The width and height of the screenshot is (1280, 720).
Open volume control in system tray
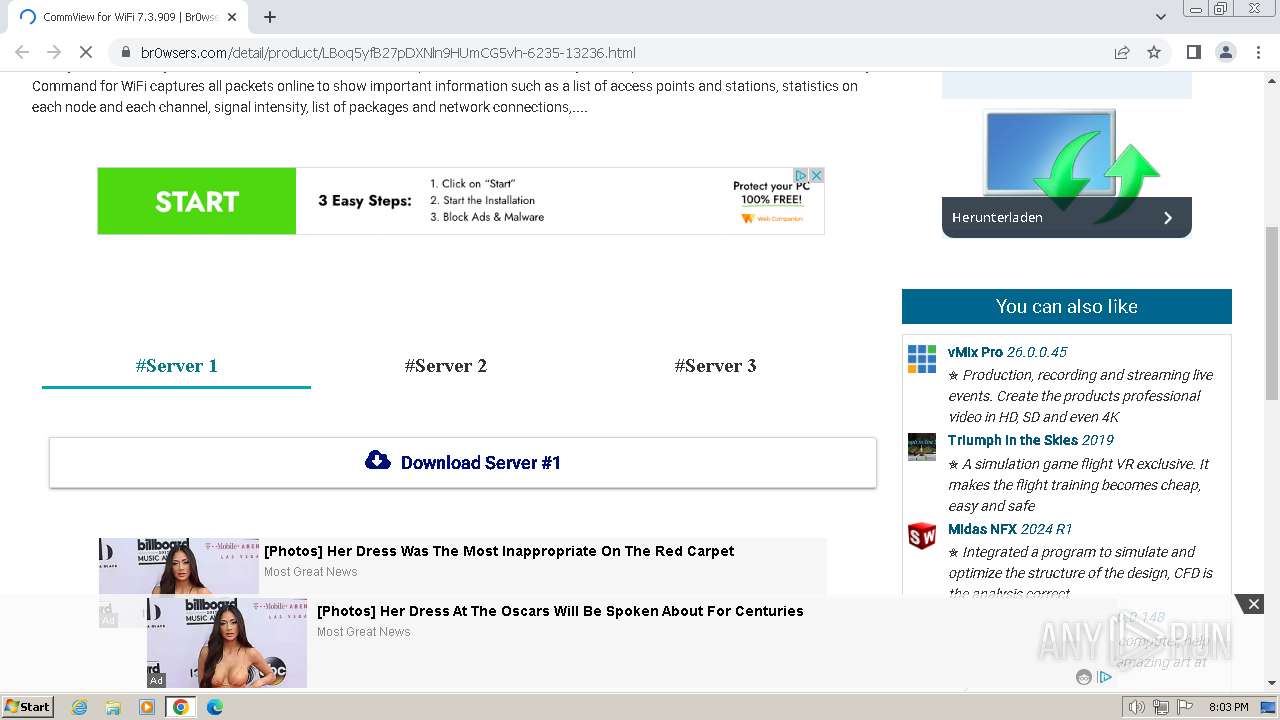1137,707
